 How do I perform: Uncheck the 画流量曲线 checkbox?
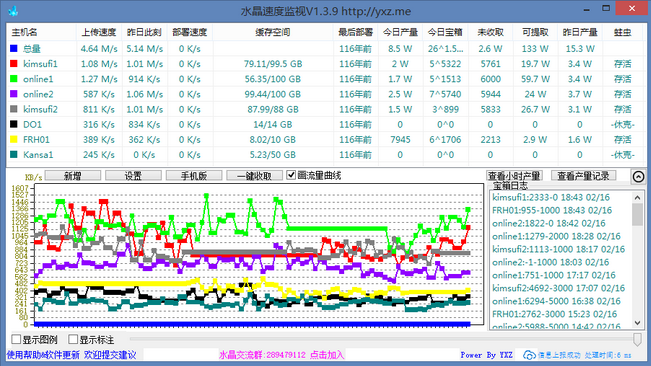click(x=291, y=175)
